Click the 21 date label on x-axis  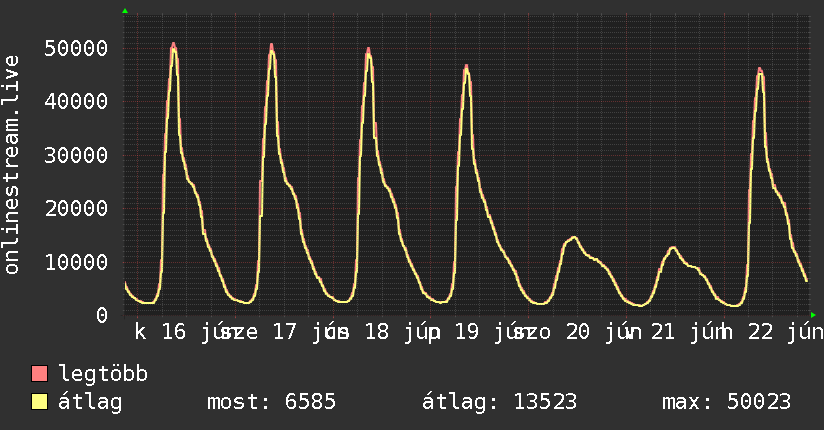663,332
